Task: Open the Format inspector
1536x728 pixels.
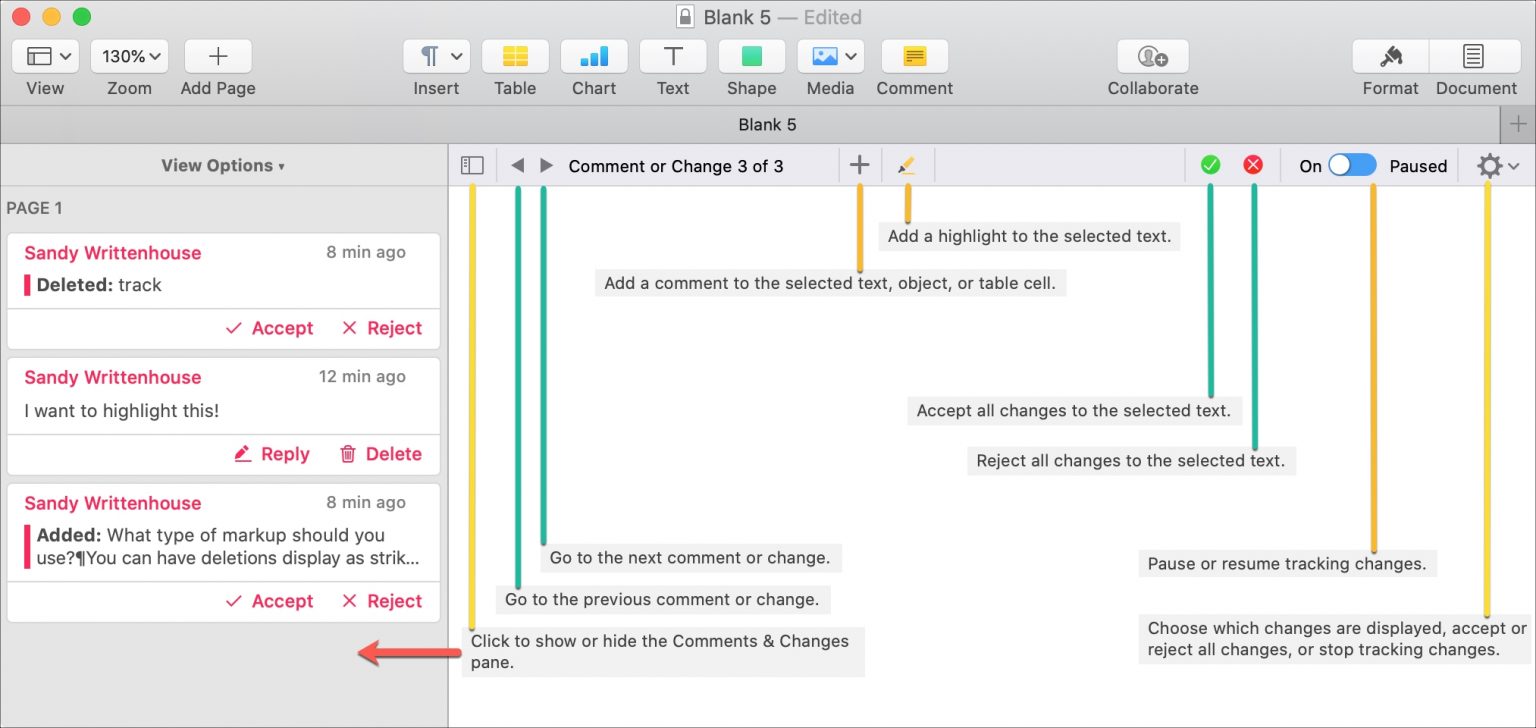Action: 1391,56
